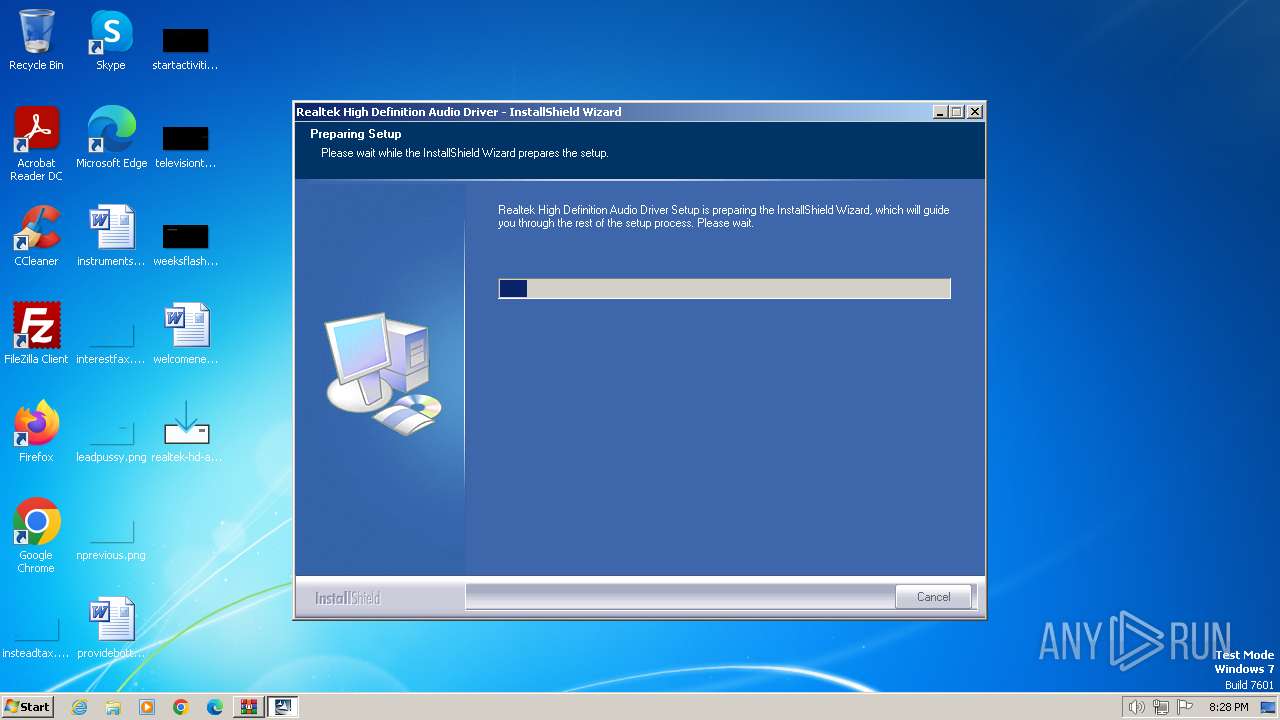Open the CCleaner desktop shortcut
This screenshot has height=720, width=1280.
(x=36, y=236)
